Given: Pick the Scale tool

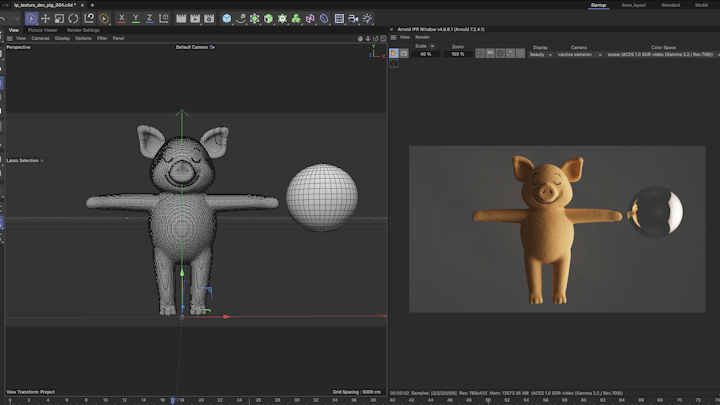Looking at the screenshot, I should (x=59, y=18).
